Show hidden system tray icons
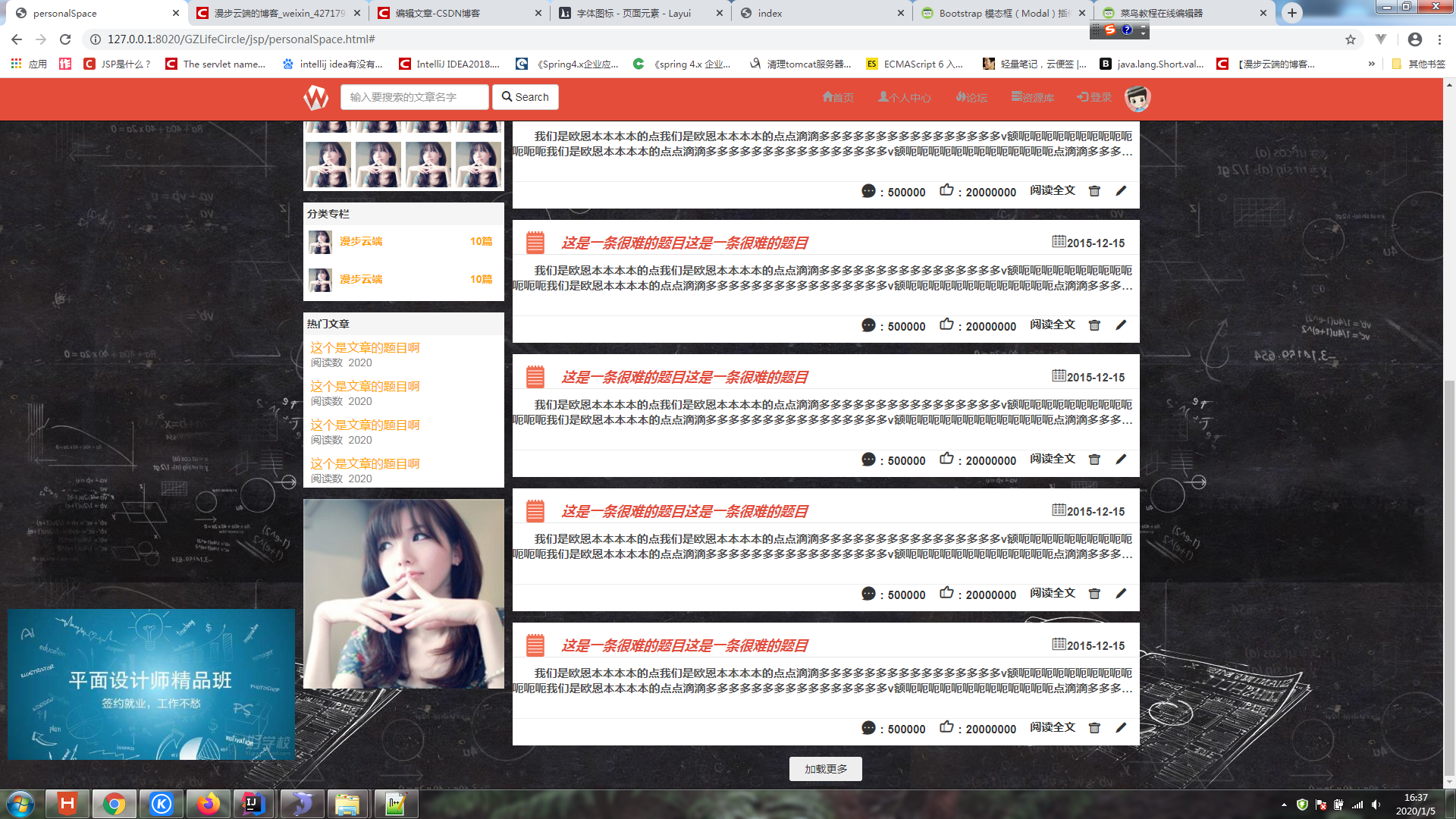 pos(1284,805)
